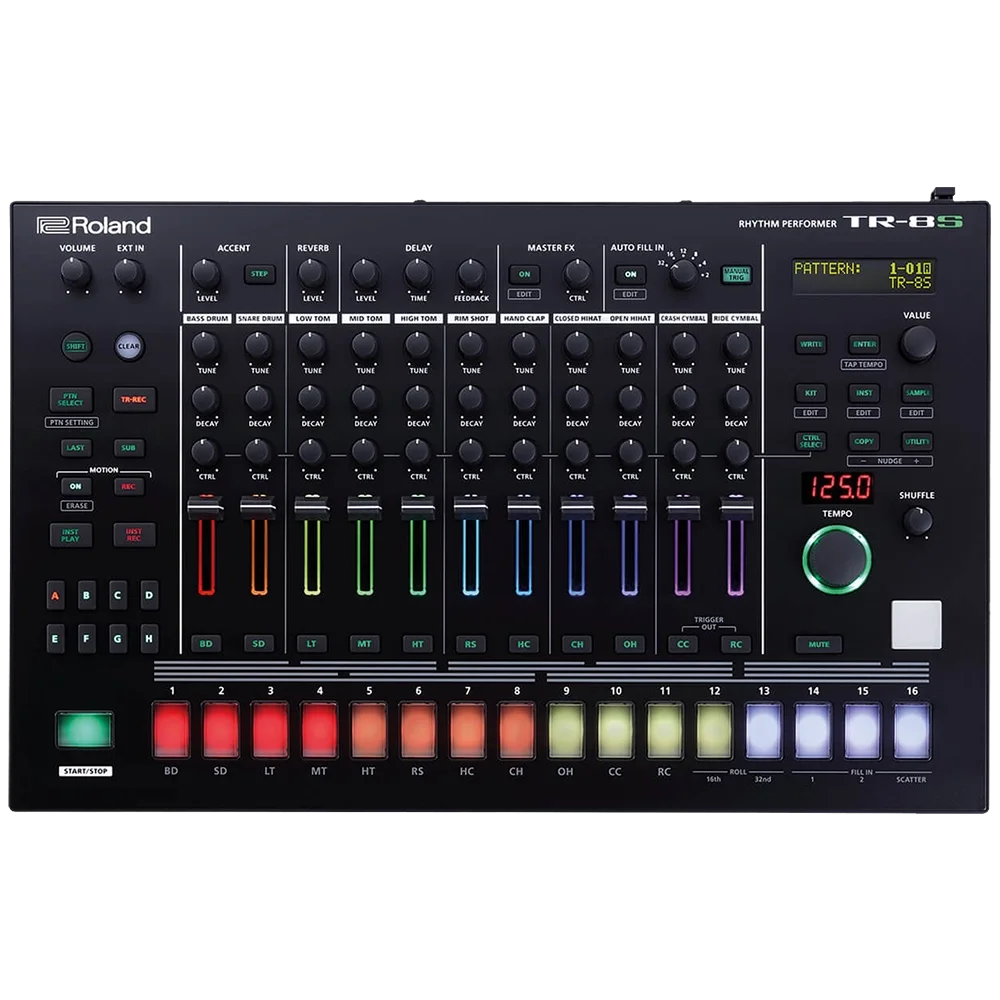Click the AUTO FILL IN interval knob

(683, 274)
